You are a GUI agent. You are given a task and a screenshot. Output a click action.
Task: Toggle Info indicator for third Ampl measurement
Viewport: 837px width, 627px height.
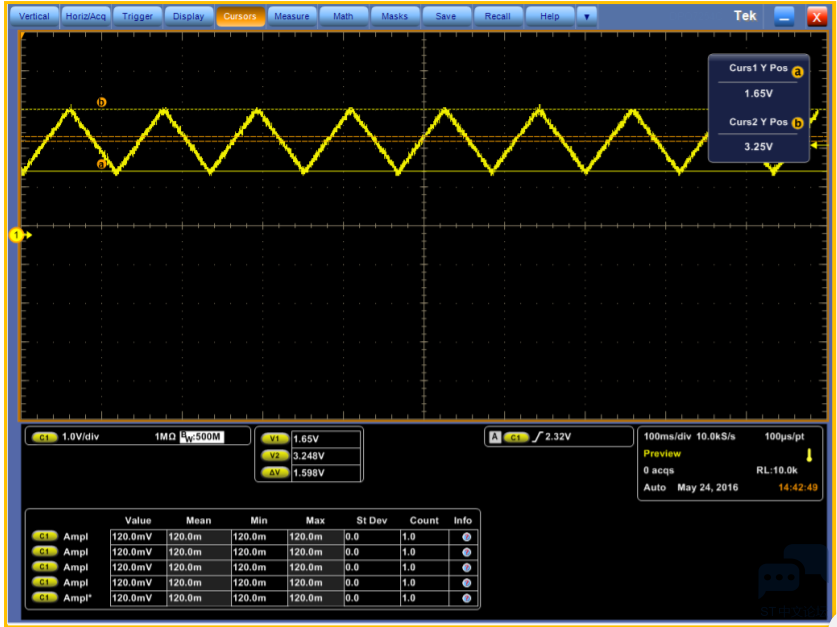[466, 567]
